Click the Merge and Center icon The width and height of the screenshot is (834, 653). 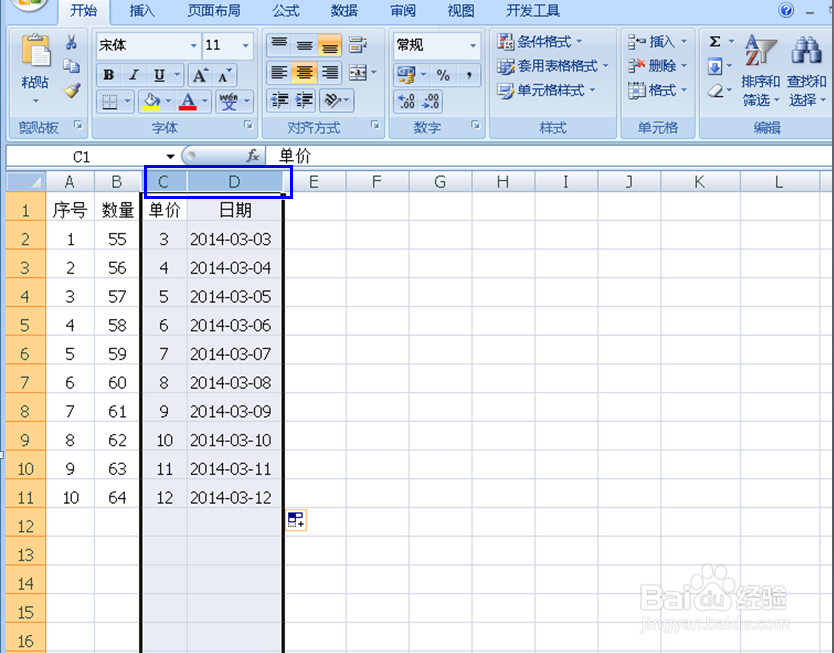click(x=358, y=73)
